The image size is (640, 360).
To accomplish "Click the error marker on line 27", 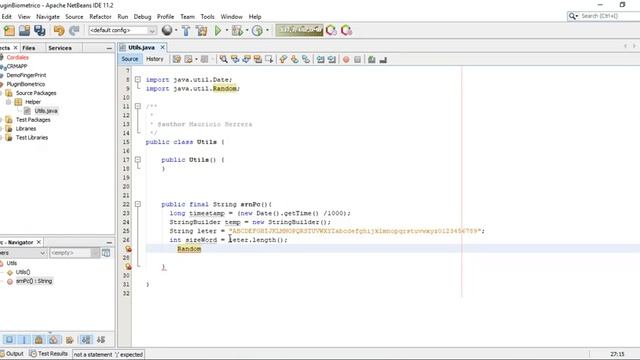I will pyautogui.click(x=128, y=249).
